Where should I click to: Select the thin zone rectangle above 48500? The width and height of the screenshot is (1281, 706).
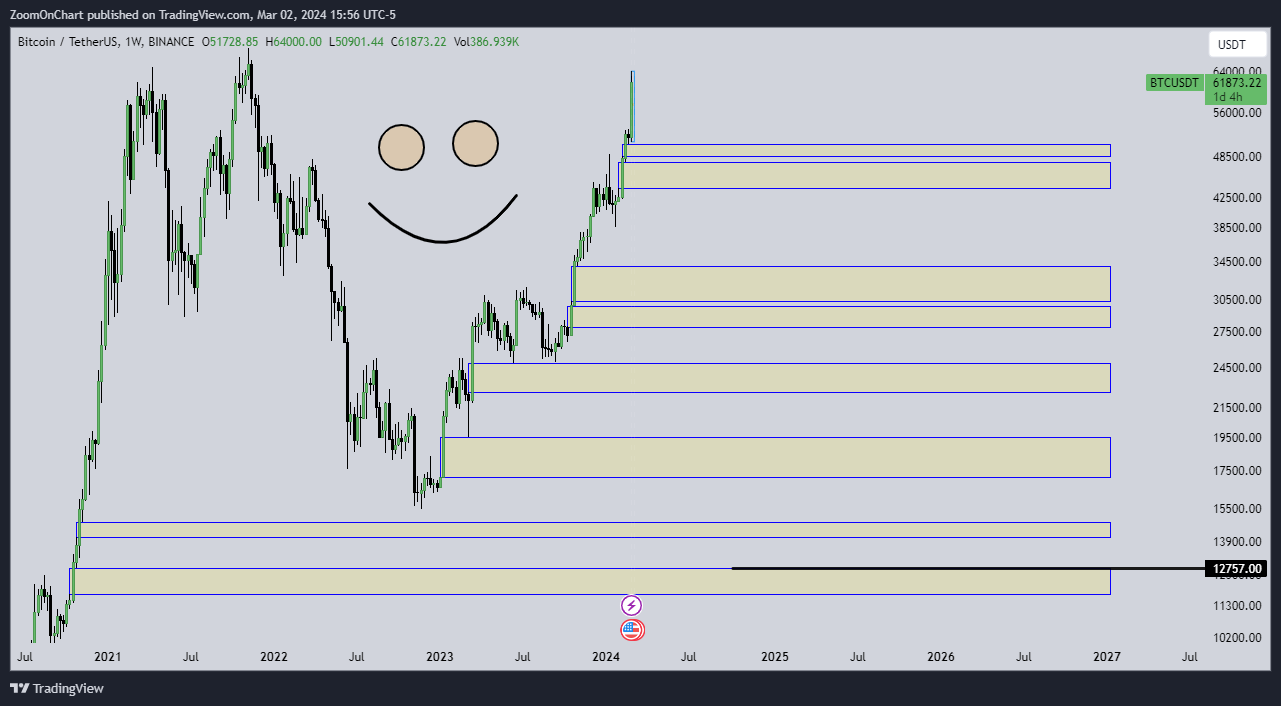click(x=868, y=151)
